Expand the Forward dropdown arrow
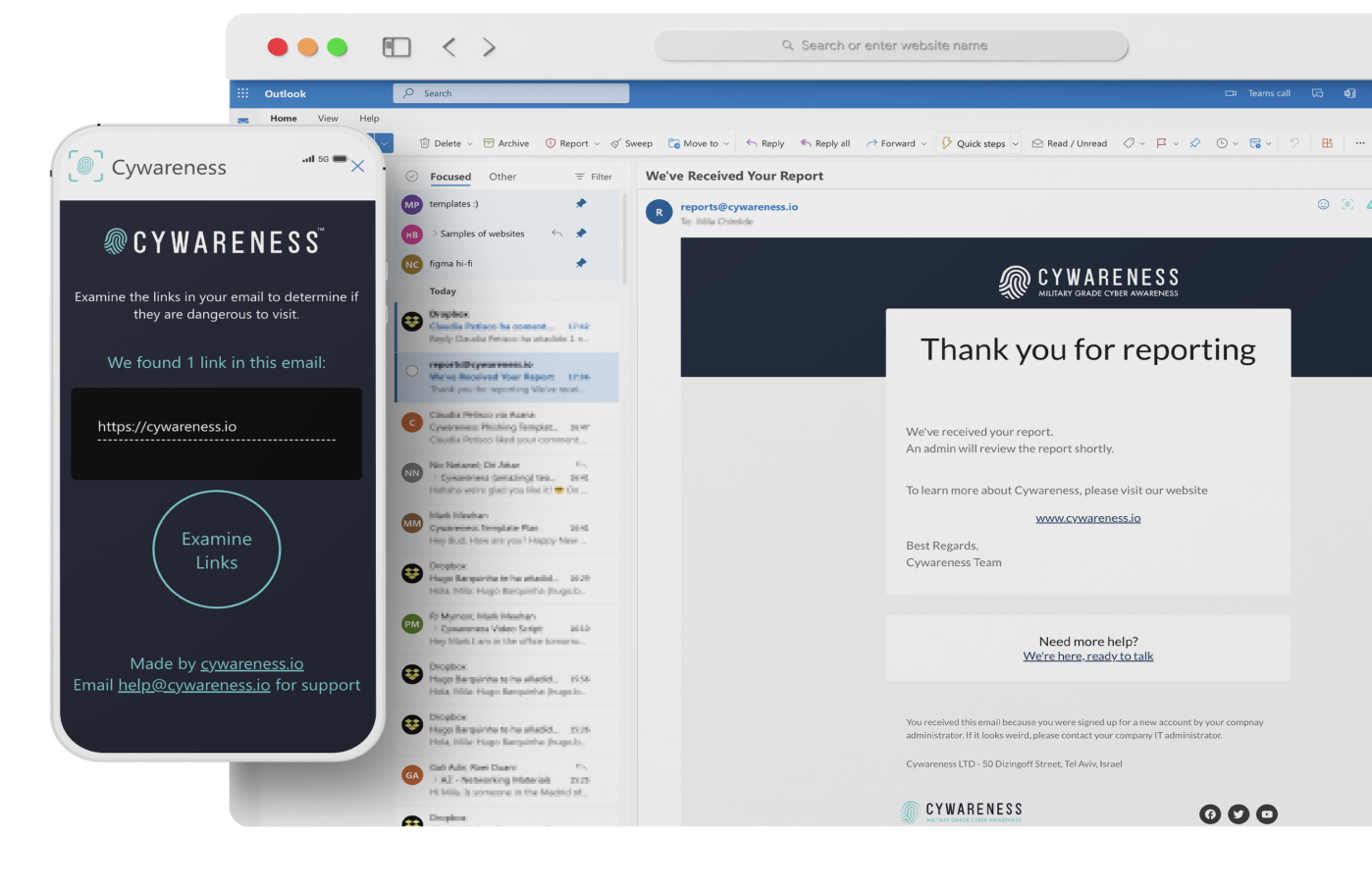 point(923,143)
